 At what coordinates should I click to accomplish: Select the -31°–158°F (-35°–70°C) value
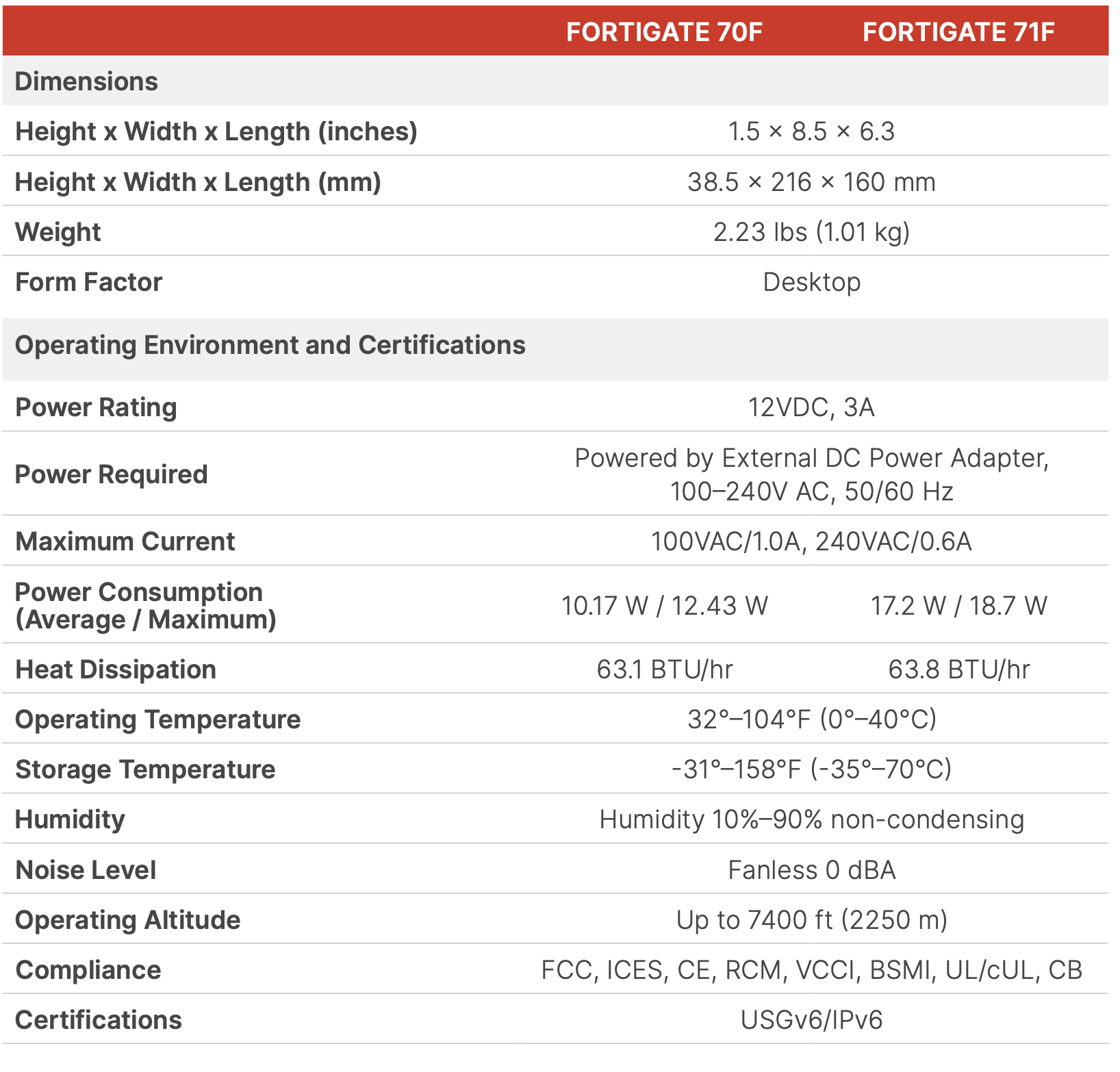[x=811, y=769]
